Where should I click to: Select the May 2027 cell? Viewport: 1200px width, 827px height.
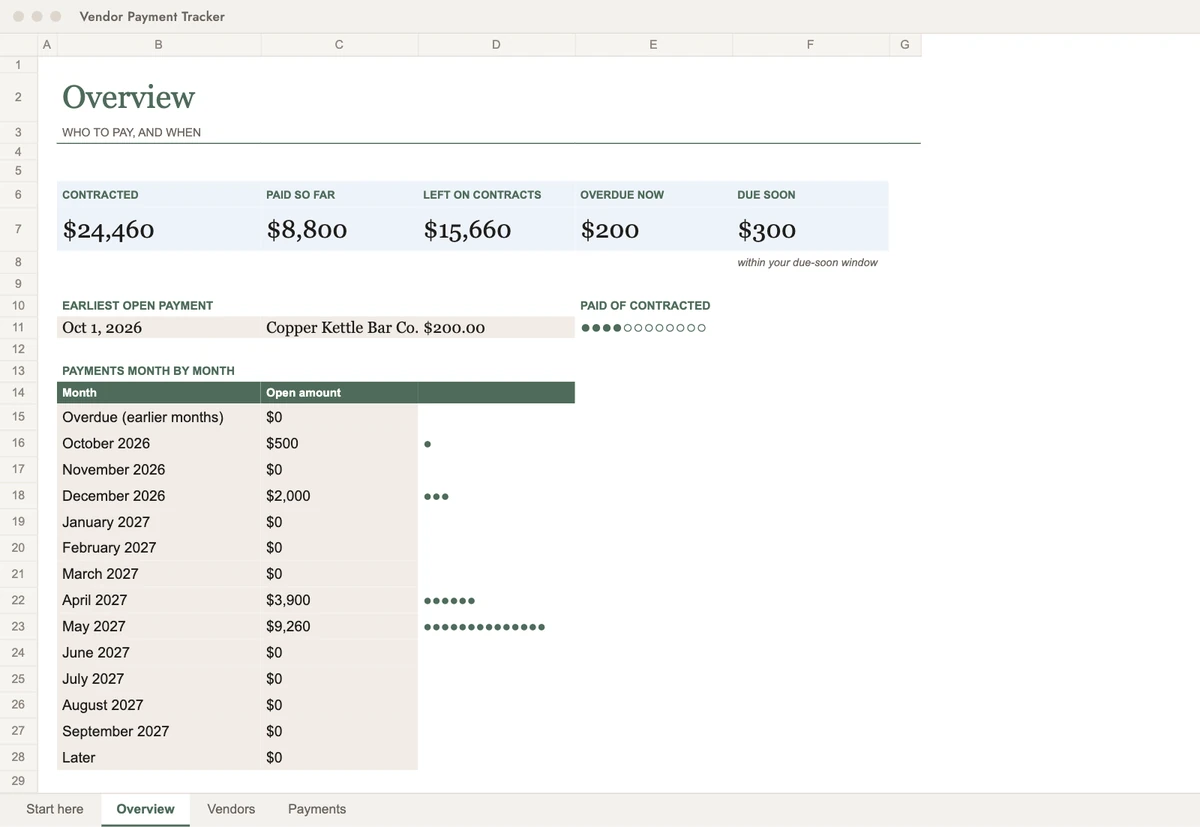click(x=94, y=626)
